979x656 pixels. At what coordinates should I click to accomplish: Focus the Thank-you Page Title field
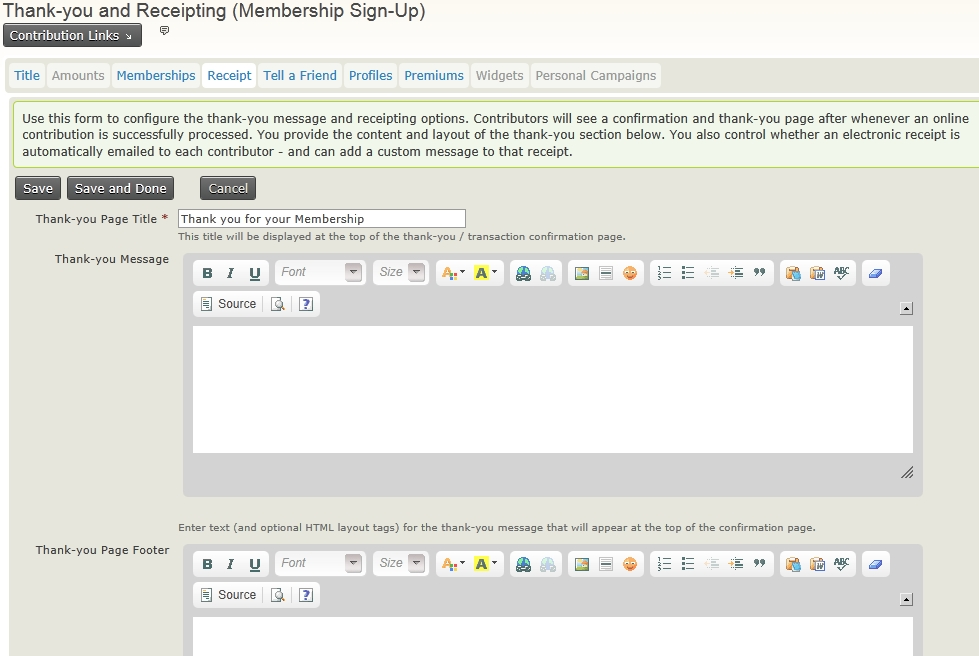pos(321,219)
